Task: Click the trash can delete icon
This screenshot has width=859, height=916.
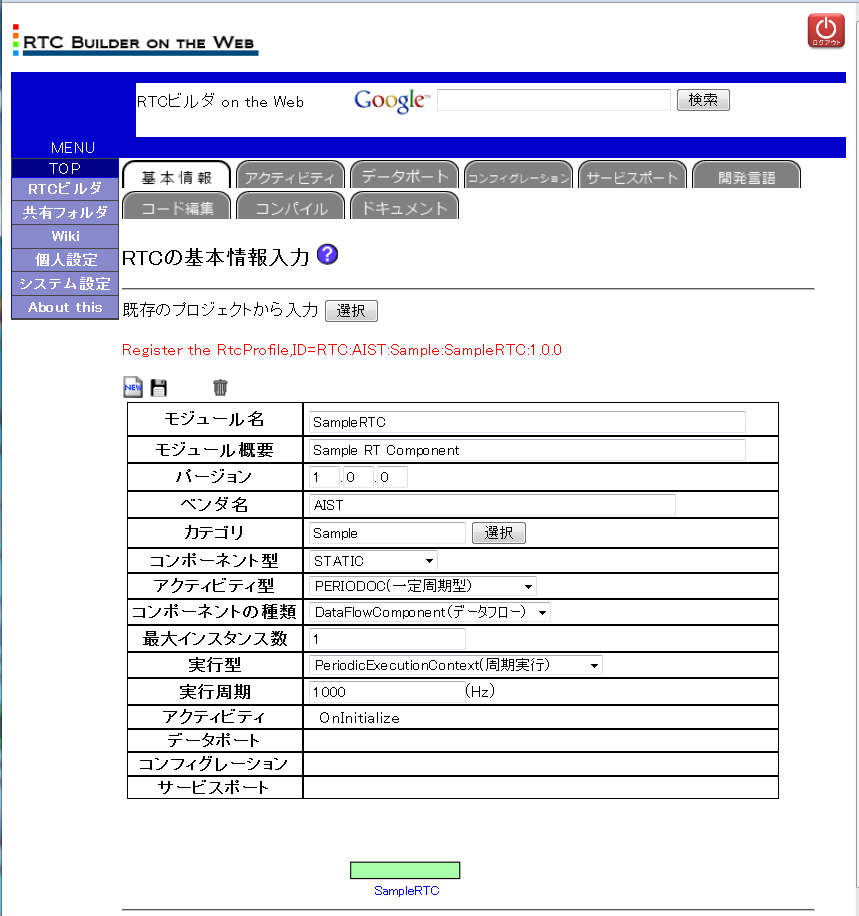Action: tap(220, 387)
